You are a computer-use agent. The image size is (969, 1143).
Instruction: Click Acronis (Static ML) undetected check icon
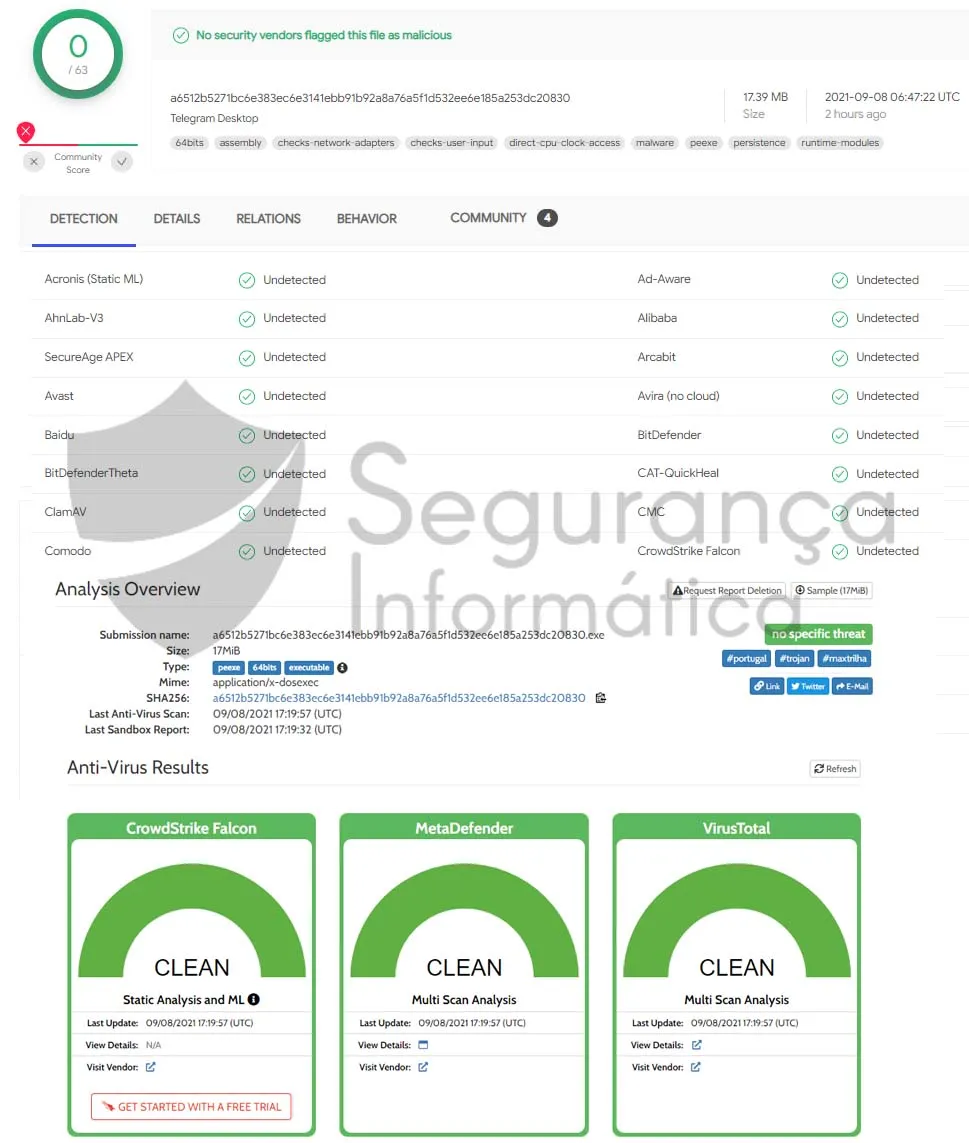pos(247,280)
